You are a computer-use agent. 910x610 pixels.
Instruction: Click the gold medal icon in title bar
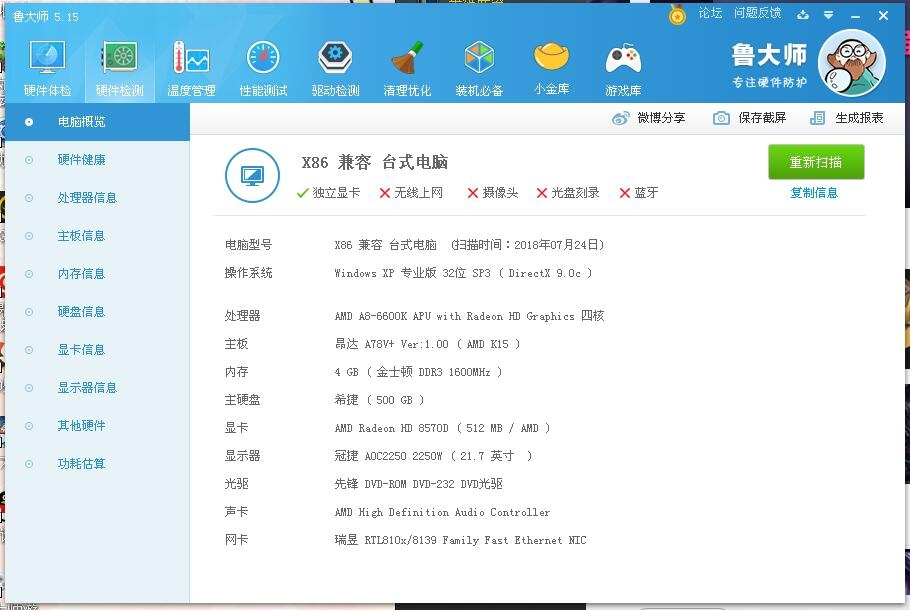677,15
